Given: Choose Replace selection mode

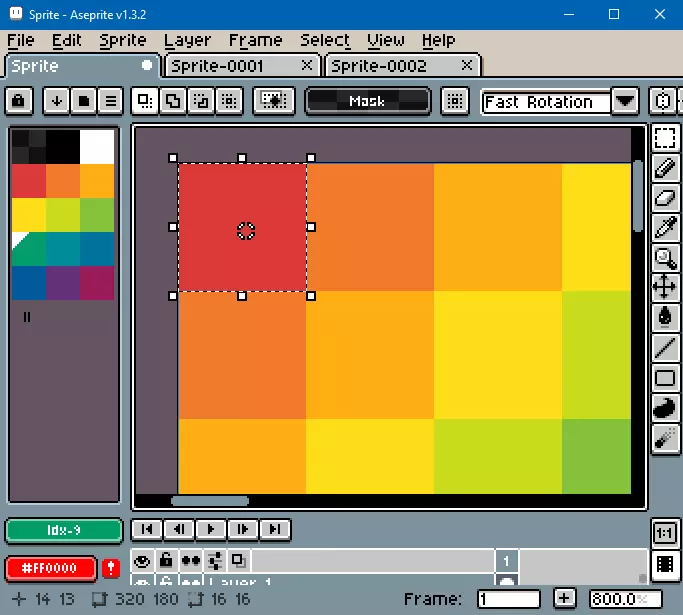Looking at the screenshot, I should coord(145,101).
